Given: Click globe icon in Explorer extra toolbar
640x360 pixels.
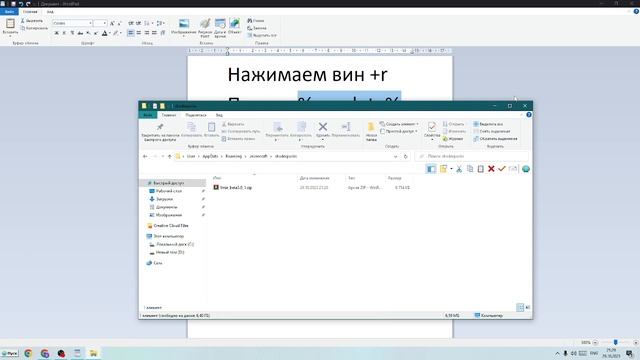Looking at the screenshot, I should tap(526, 169).
